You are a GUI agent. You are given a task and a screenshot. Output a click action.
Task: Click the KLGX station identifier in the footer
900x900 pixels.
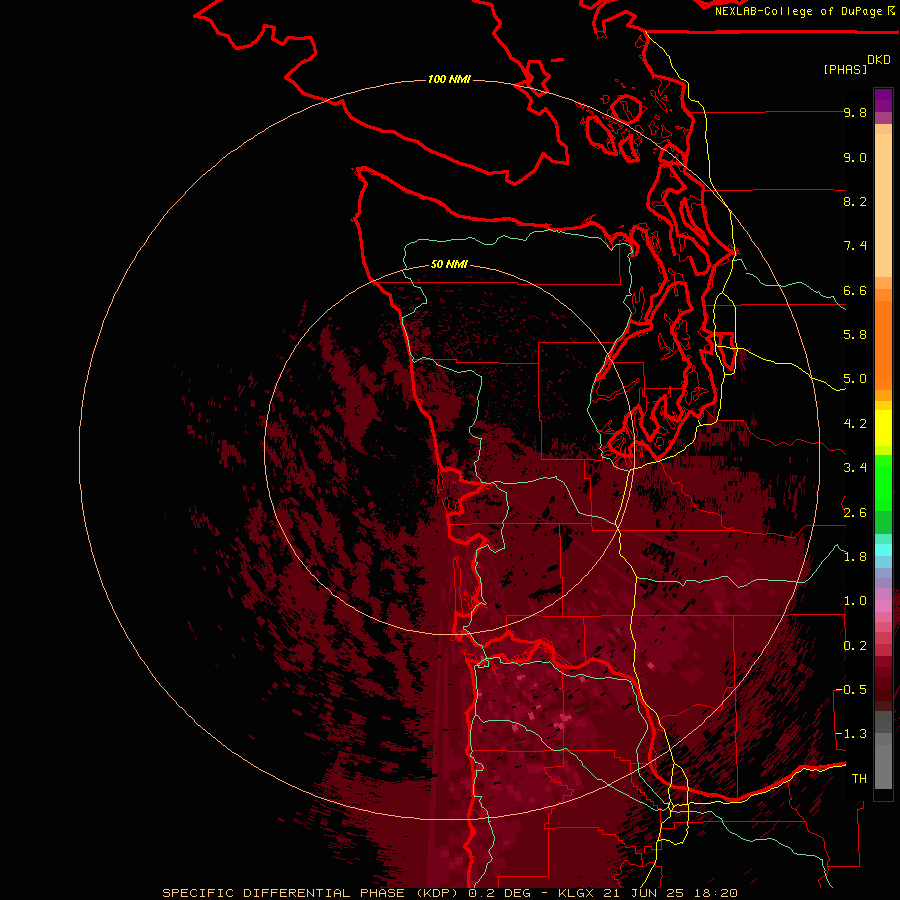click(577, 893)
